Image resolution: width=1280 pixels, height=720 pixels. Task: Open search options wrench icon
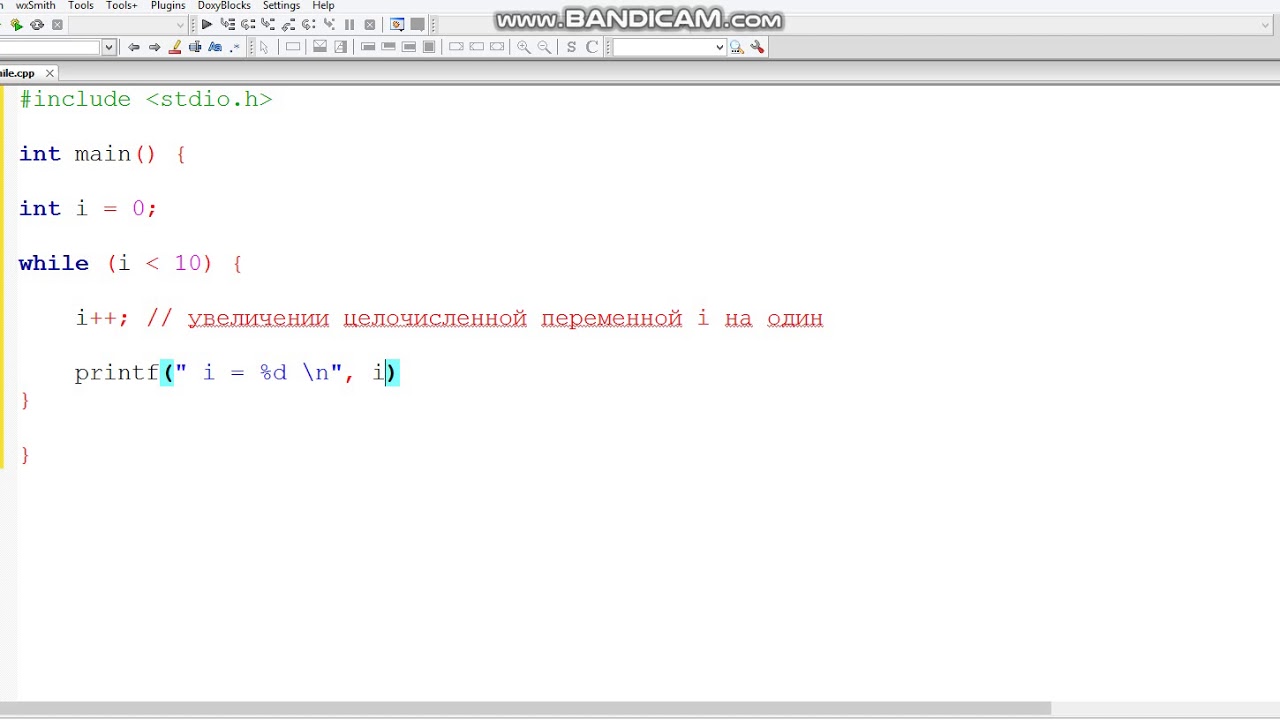757,47
